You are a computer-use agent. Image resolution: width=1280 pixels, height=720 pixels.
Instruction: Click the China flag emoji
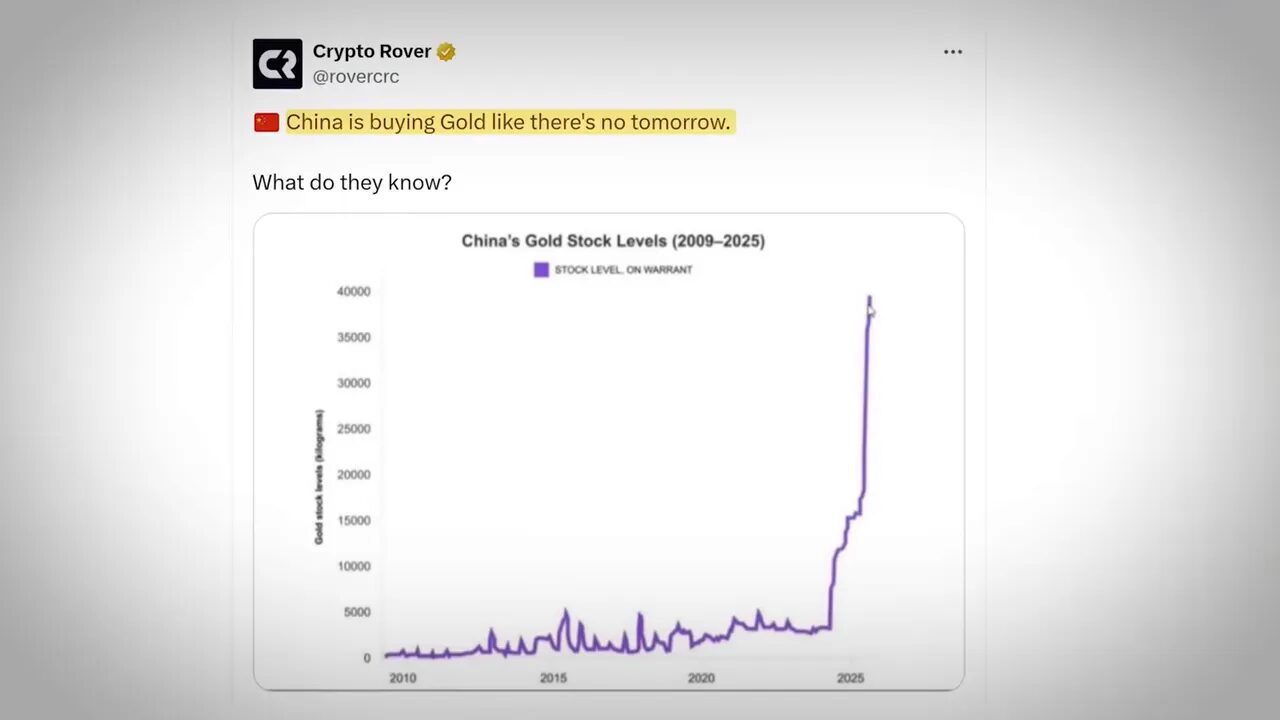(266, 122)
